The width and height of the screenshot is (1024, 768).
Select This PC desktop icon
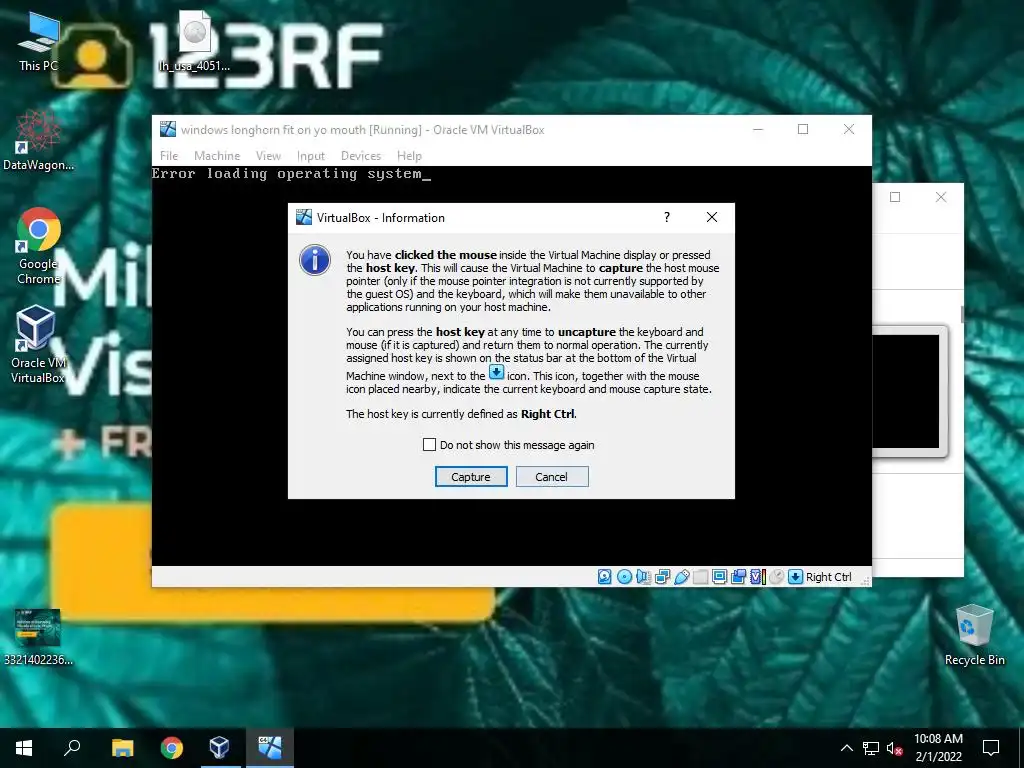(x=39, y=42)
